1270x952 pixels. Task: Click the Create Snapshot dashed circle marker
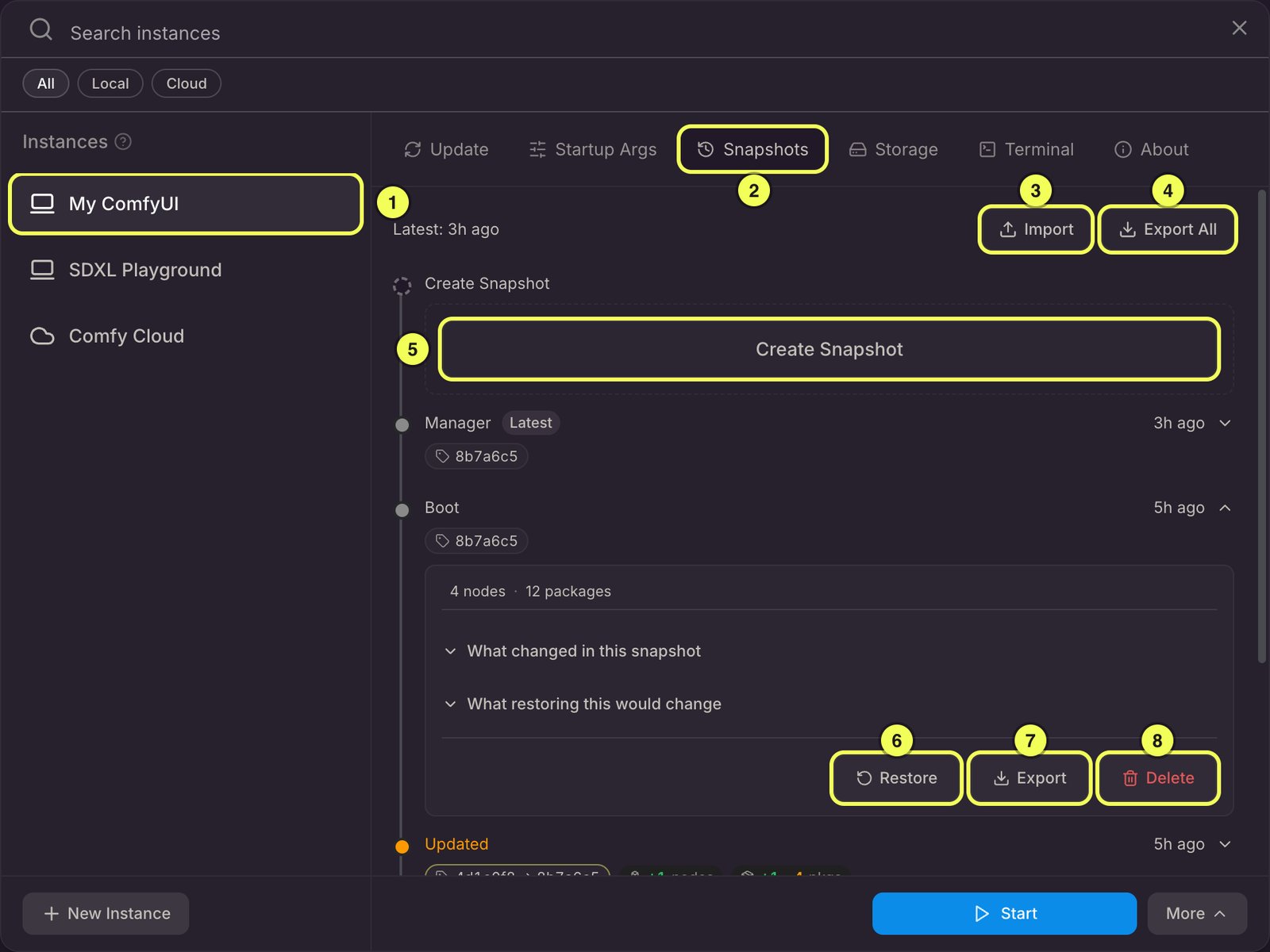coord(402,286)
